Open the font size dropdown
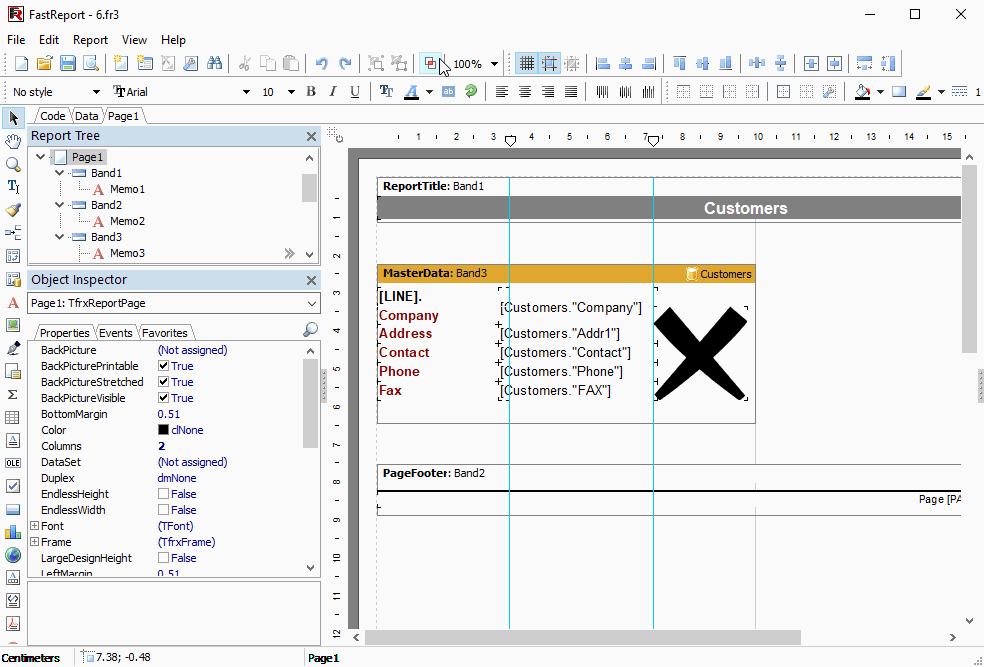Image resolution: width=984 pixels, height=667 pixels. pos(291,92)
